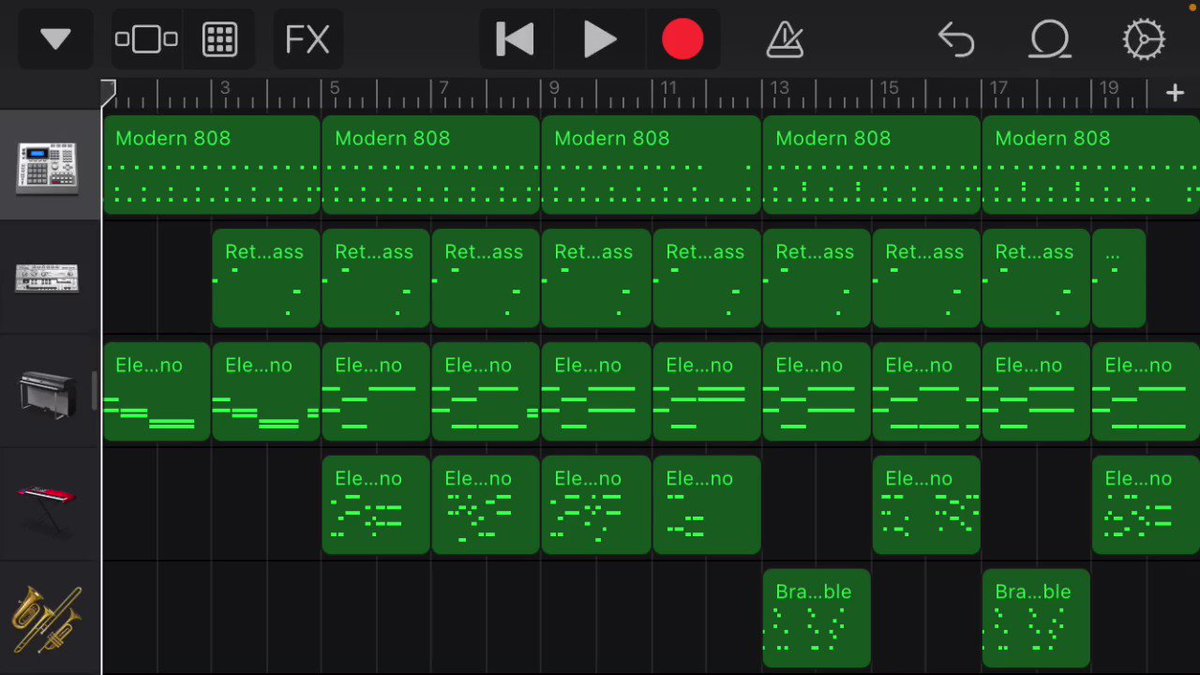Select red keyboard track's Ele...no region at bar 7
Viewport: 1200px width, 675px height.
pyautogui.click(x=486, y=505)
